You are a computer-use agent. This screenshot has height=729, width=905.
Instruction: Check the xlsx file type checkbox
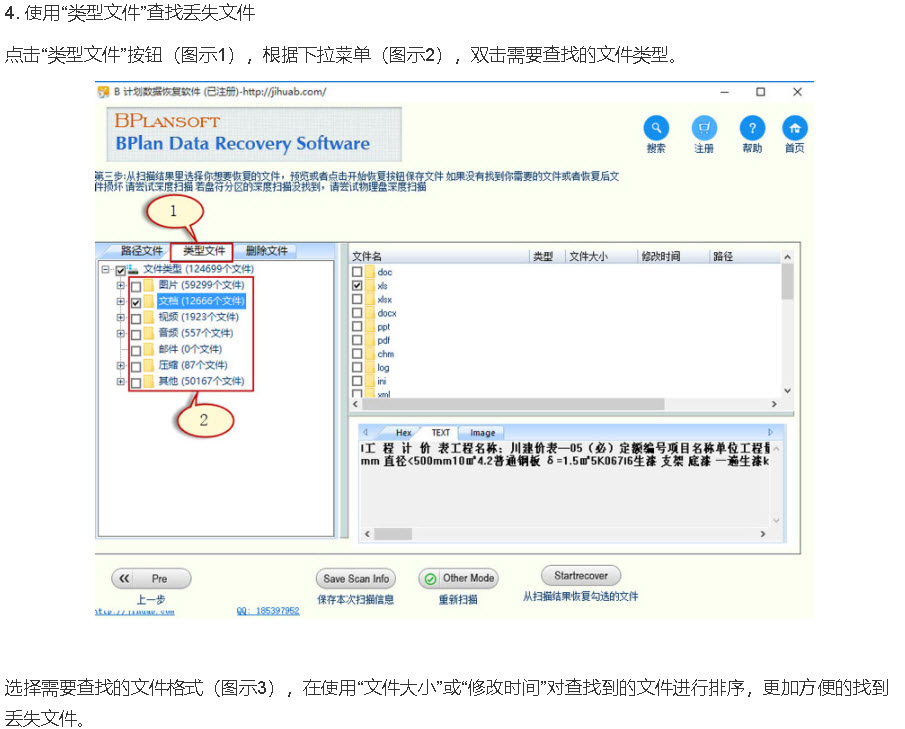click(x=357, y=299)
